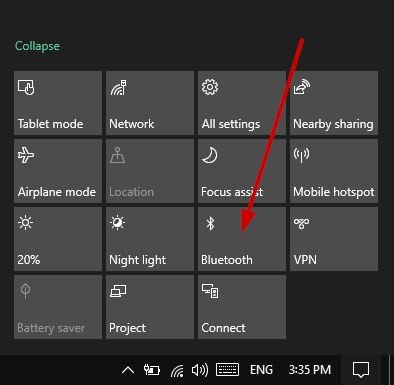Screen dimensions: 394x385
Task: Toggle Tablet mode tile
Action: tap(58, 103)
